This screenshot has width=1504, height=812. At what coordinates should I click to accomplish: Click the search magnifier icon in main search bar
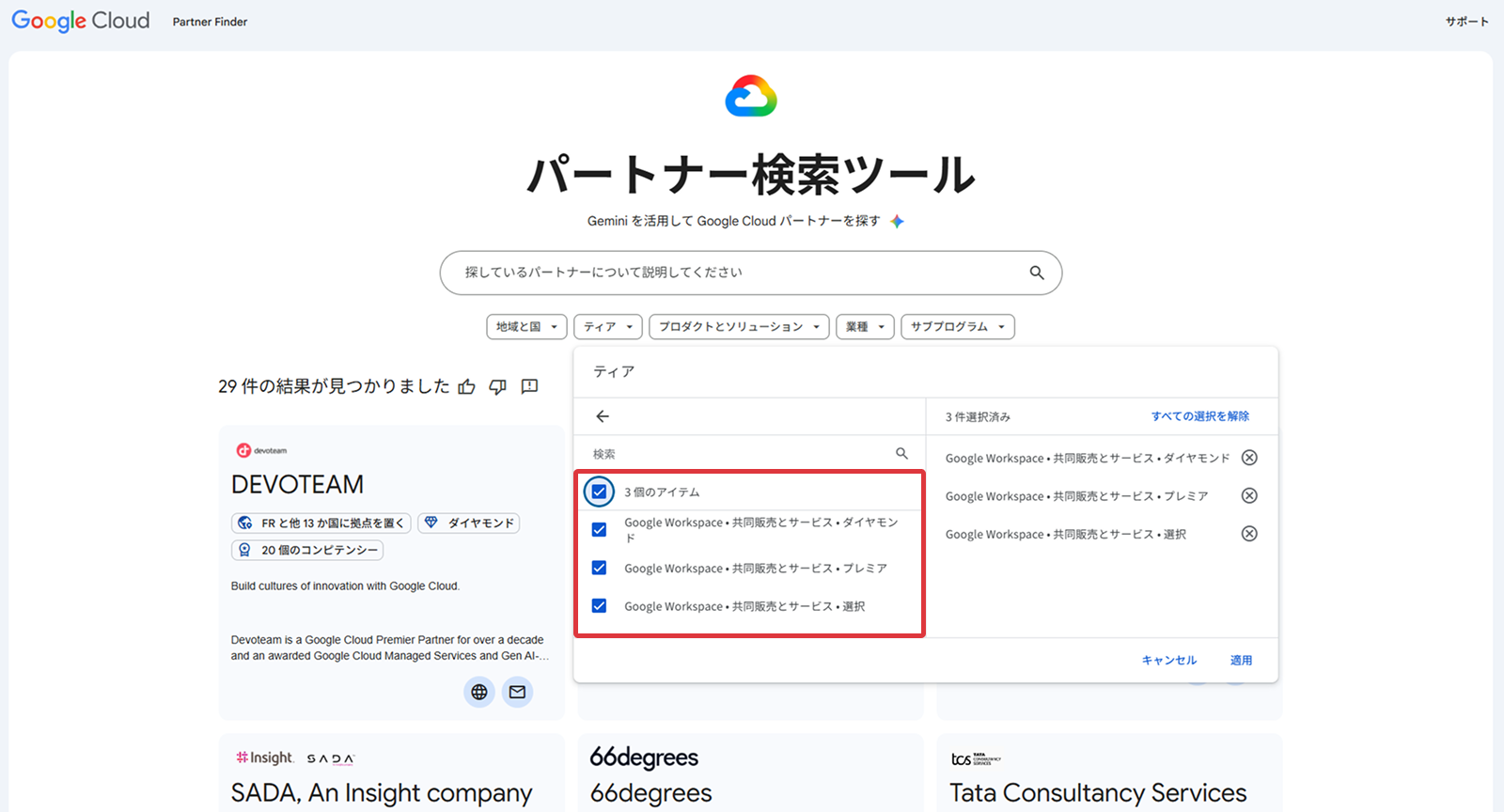pyautogui.click(x=1037, y=273)
